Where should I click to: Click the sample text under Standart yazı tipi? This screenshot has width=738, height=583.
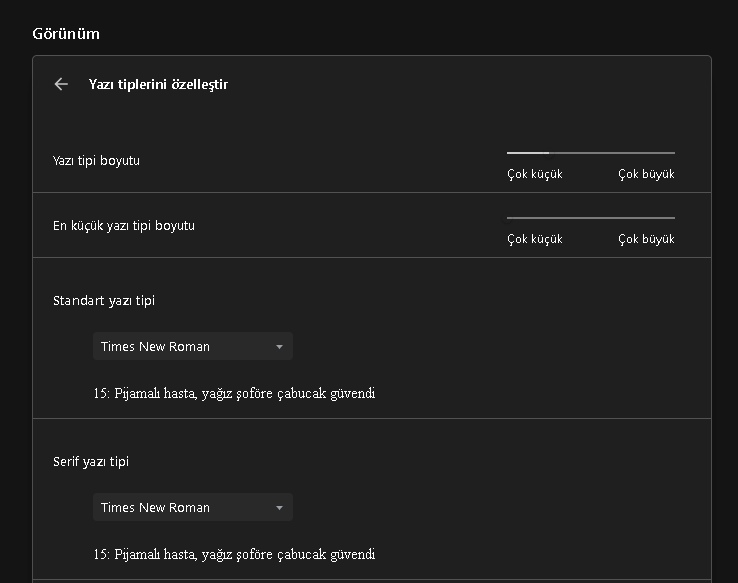pos(234,393)
